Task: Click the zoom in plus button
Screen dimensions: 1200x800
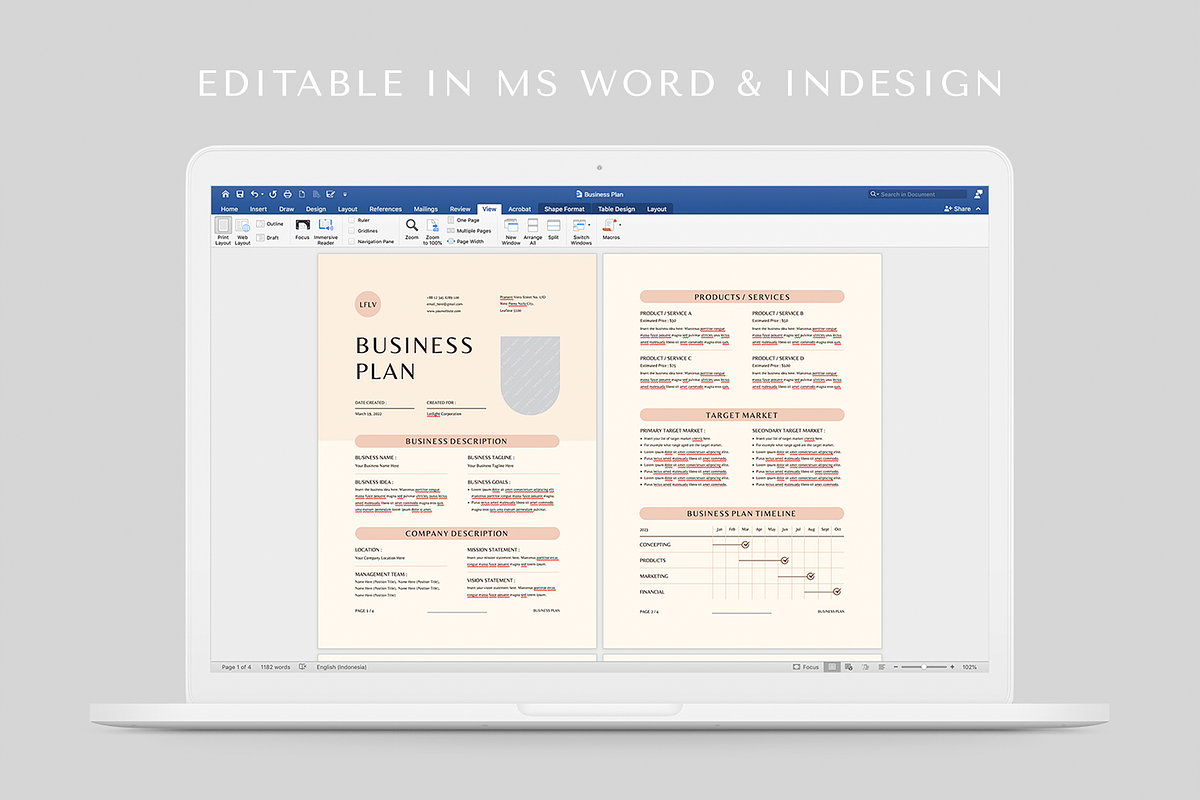Action: tap(952, 667)
